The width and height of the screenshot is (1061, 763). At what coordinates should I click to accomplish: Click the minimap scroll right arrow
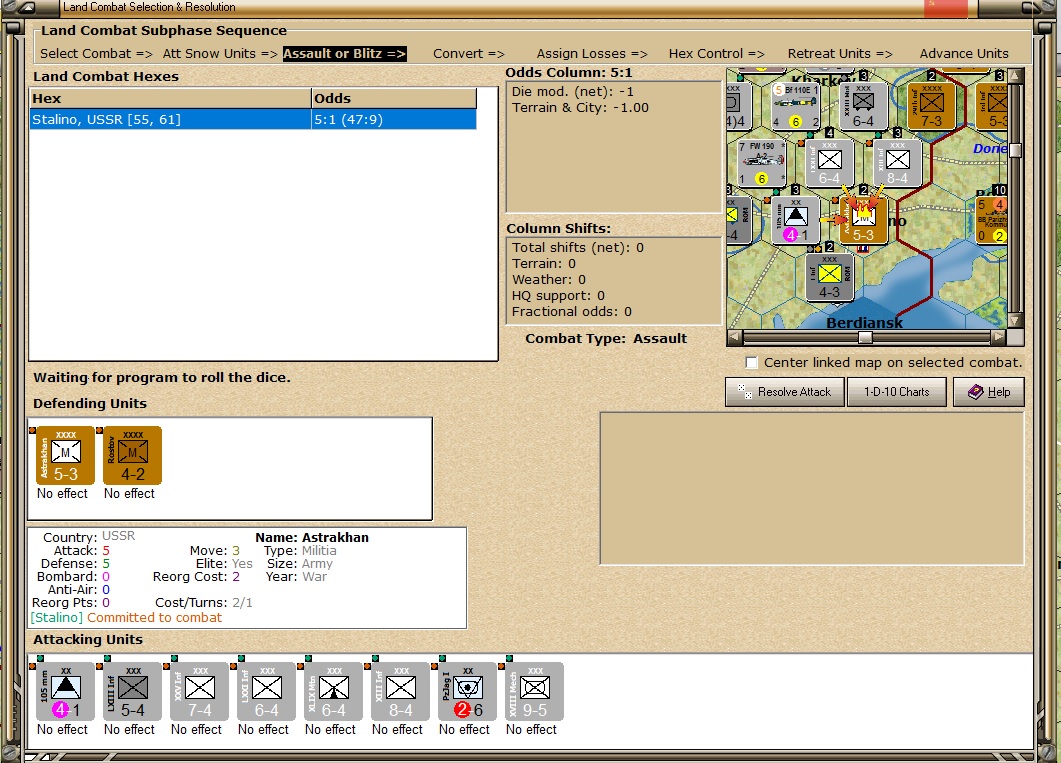tap(999, 337)
